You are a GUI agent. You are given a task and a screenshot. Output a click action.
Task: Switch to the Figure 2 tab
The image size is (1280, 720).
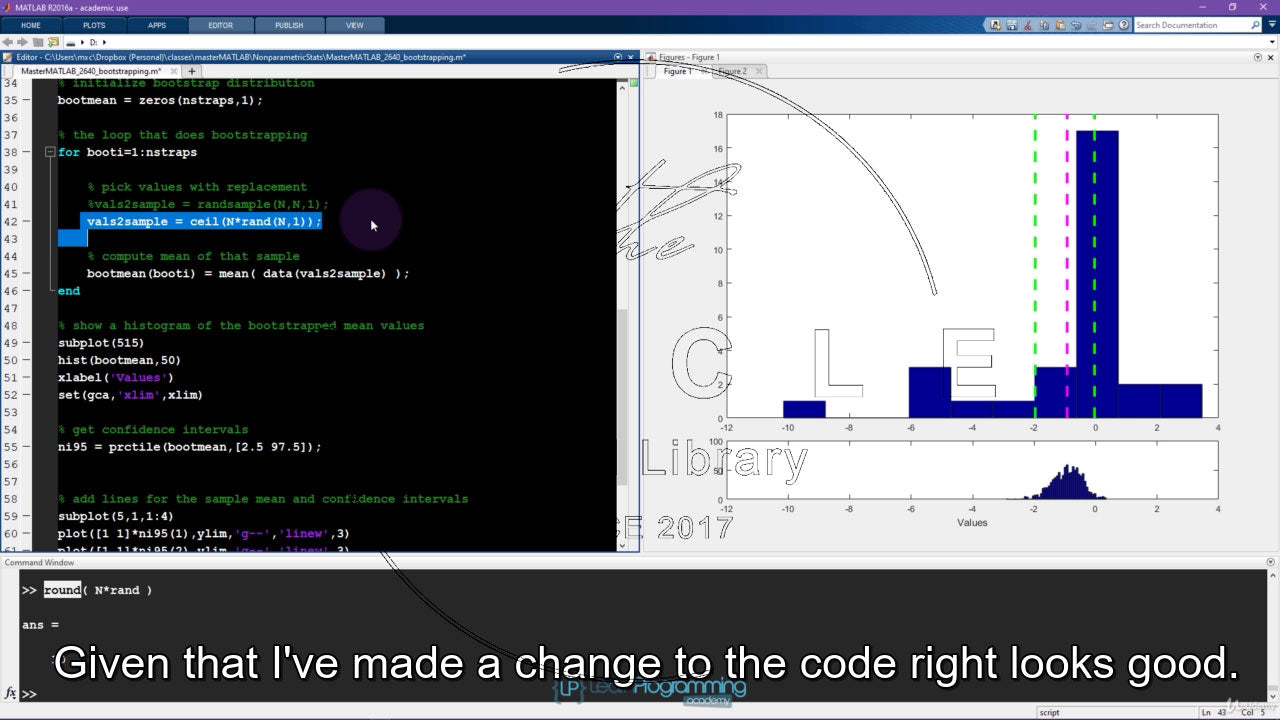pyautogui.click(x=731, y=71)
